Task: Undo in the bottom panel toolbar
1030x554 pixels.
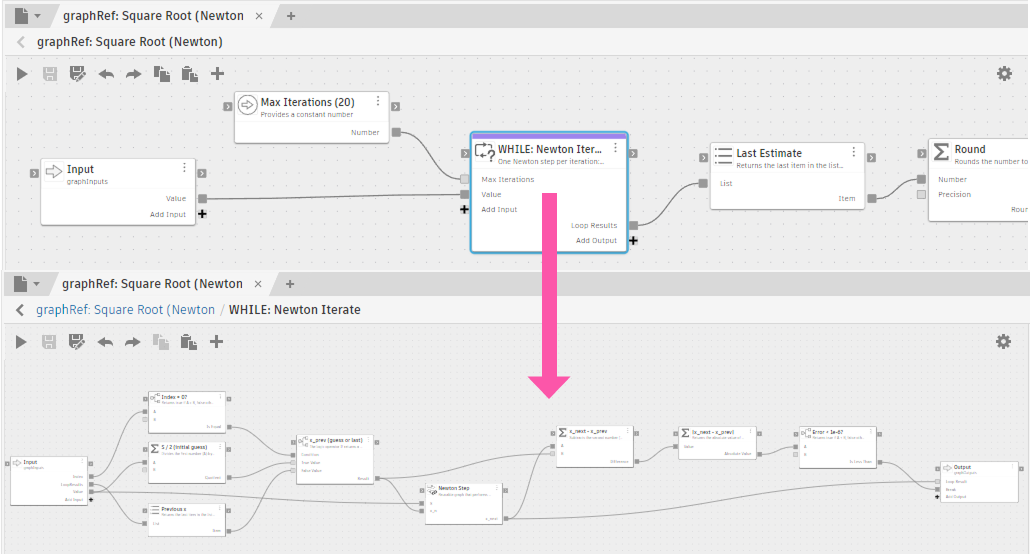Action: 104,342
